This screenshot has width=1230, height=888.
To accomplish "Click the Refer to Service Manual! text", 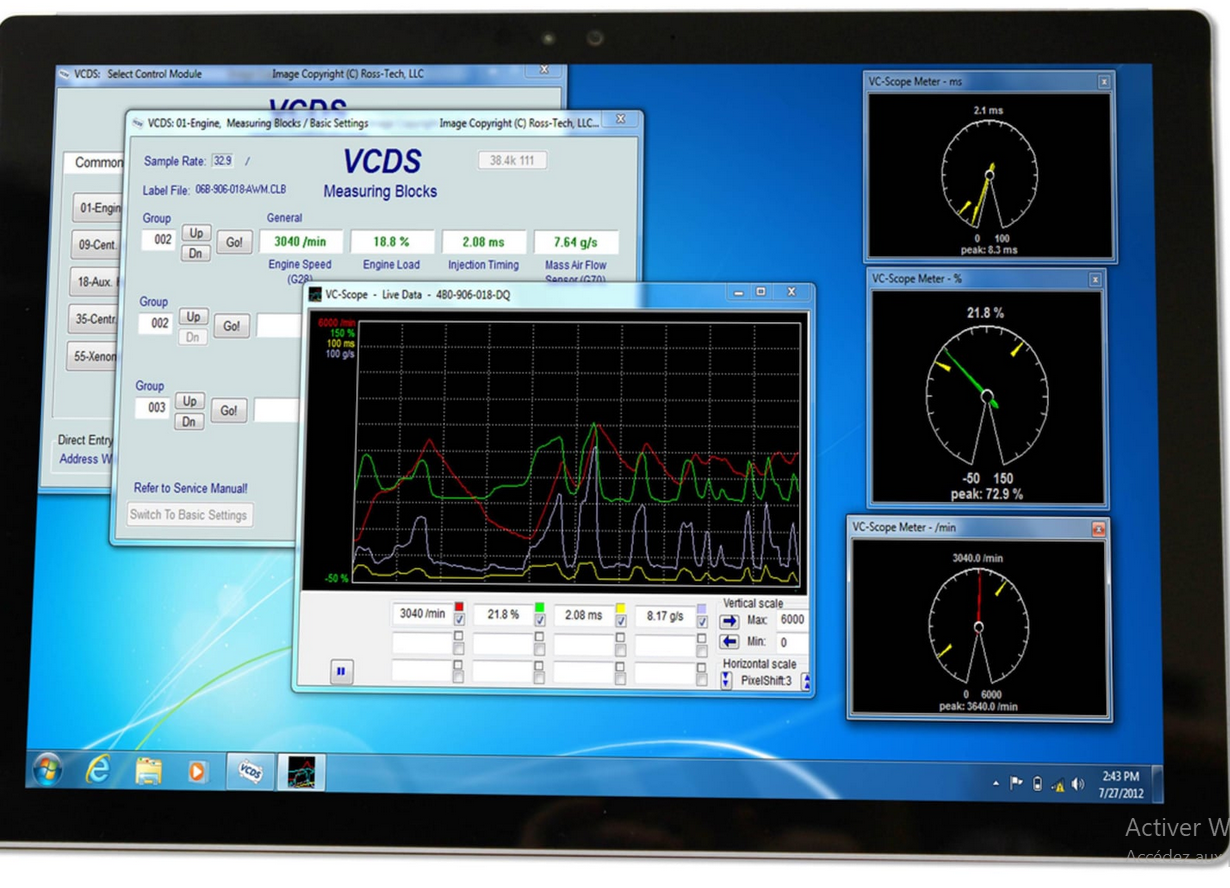I will point(191,488).
